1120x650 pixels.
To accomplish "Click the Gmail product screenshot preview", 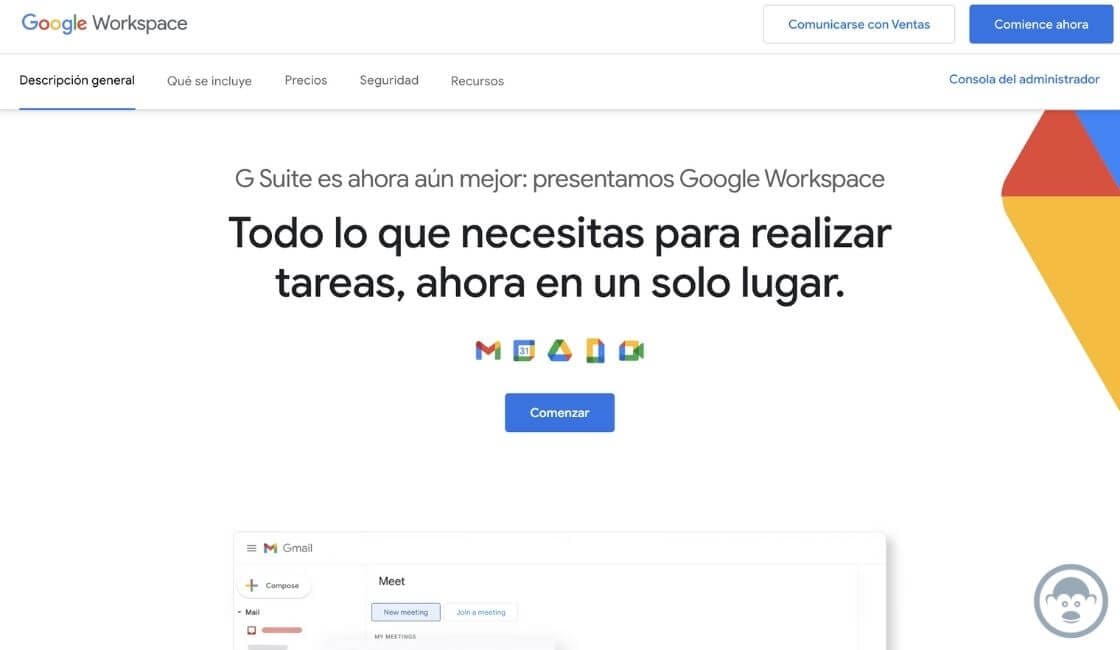I will [559, 591].
